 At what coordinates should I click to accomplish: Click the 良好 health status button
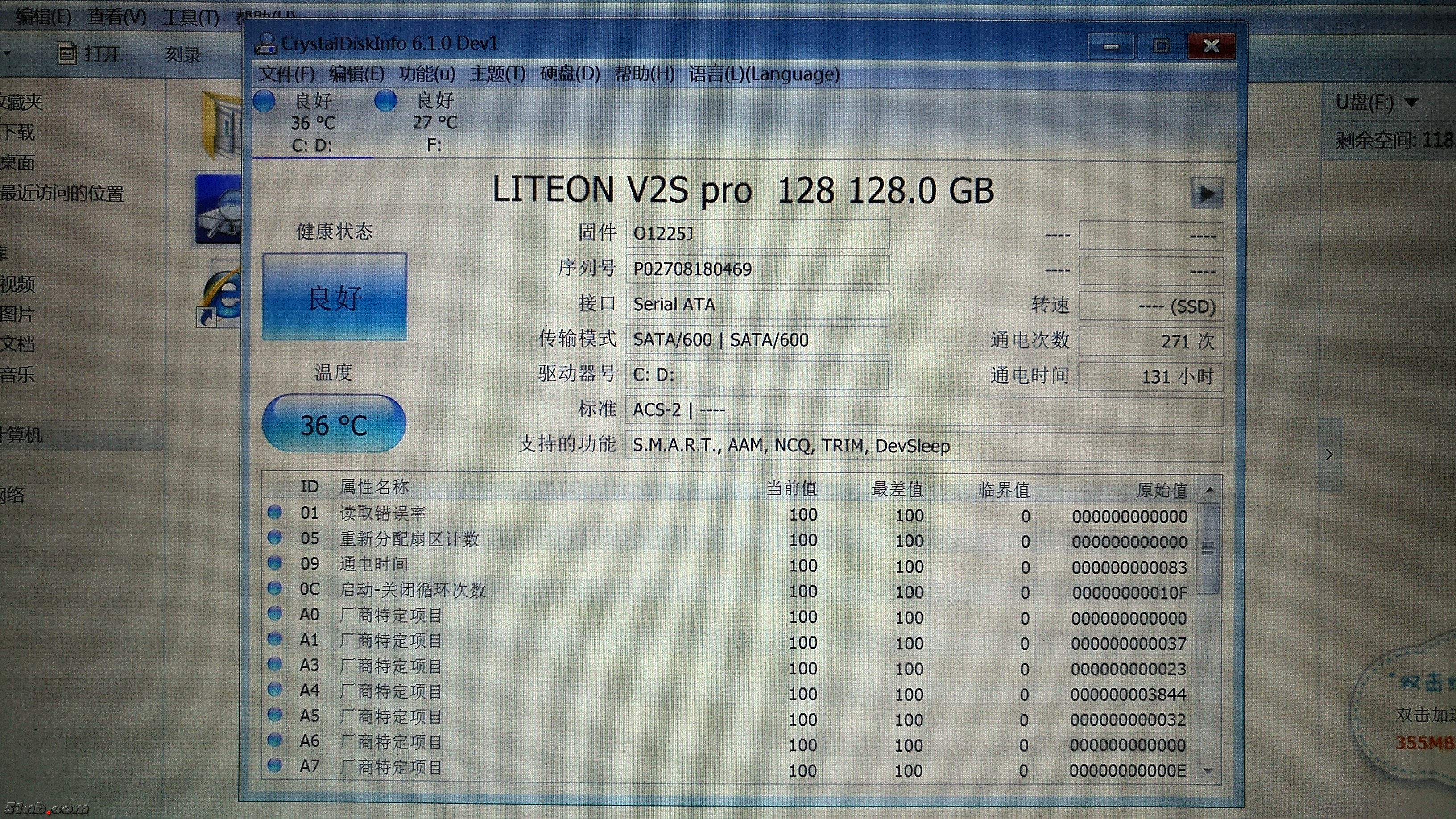click(335, 297)
